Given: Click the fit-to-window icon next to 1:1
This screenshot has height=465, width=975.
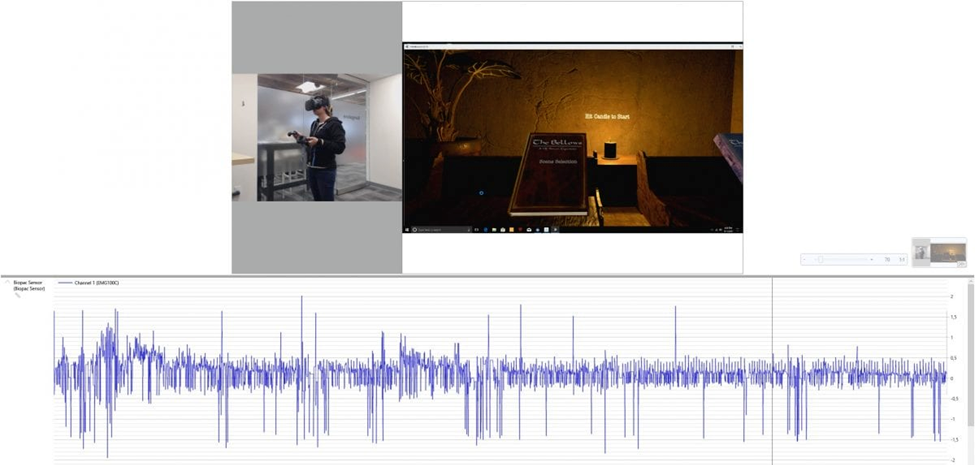Looking at the screenshot, I should [887, 259].
